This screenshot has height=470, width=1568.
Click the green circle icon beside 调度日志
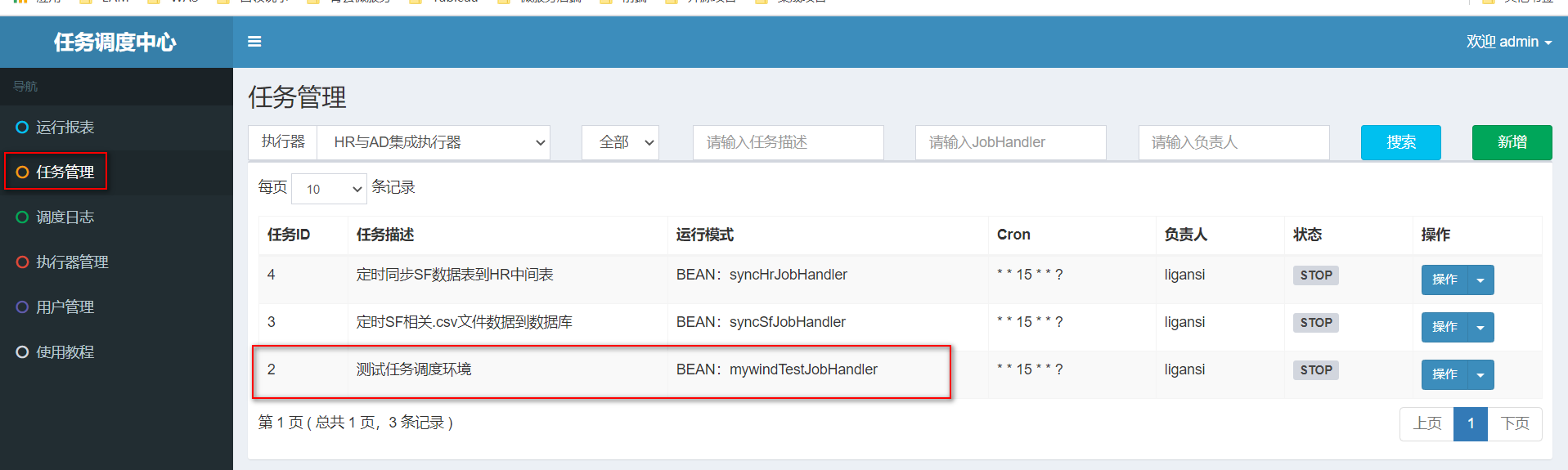[22, 217]
